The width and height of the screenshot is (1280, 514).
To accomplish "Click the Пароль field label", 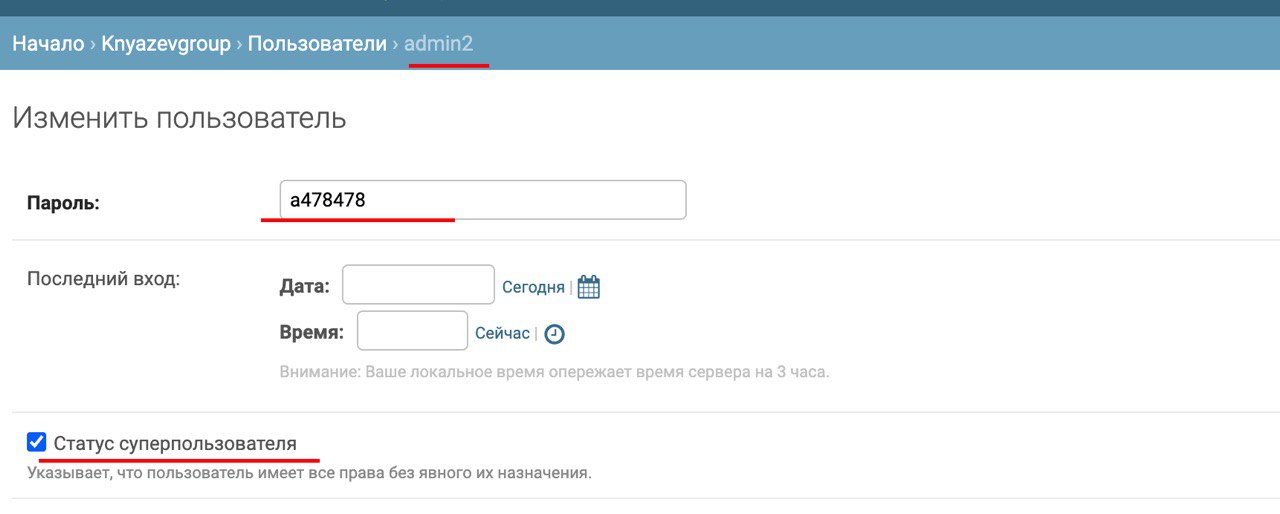I will pyautogui.click(x=63, y=203).
